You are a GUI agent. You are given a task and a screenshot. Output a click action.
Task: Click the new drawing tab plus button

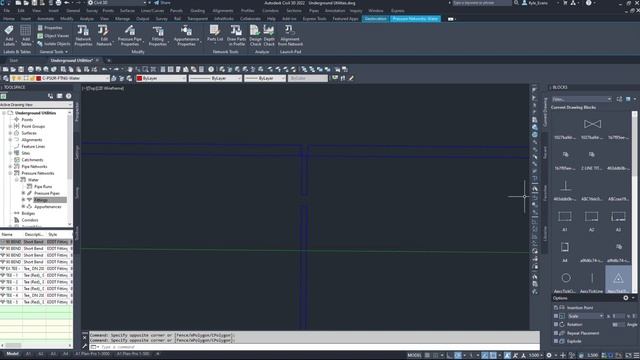pos(109,60)
